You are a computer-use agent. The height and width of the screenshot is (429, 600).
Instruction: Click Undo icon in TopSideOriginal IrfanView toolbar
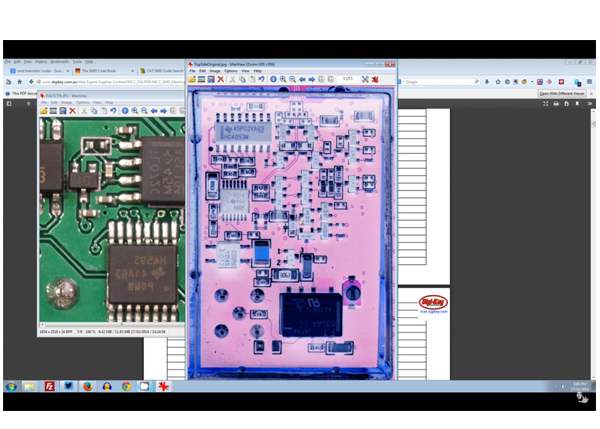coord(261,79)
